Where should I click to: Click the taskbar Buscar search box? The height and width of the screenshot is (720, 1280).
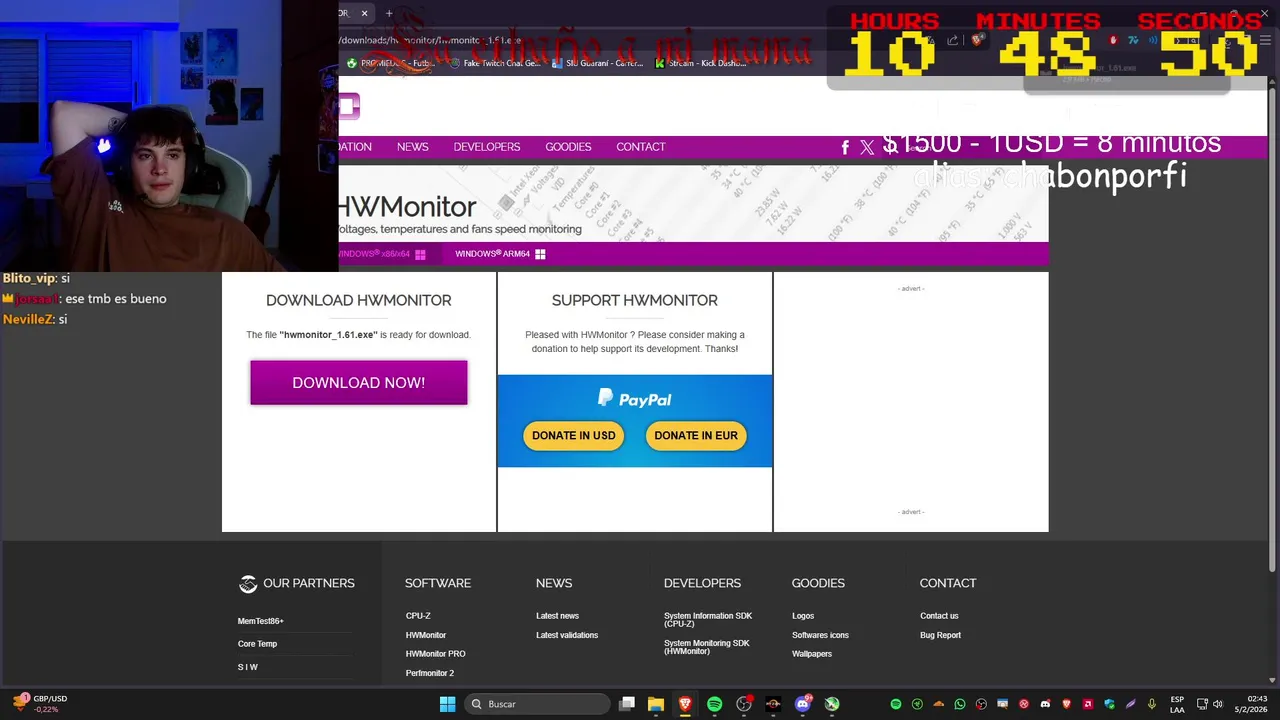tap(538, 704)
